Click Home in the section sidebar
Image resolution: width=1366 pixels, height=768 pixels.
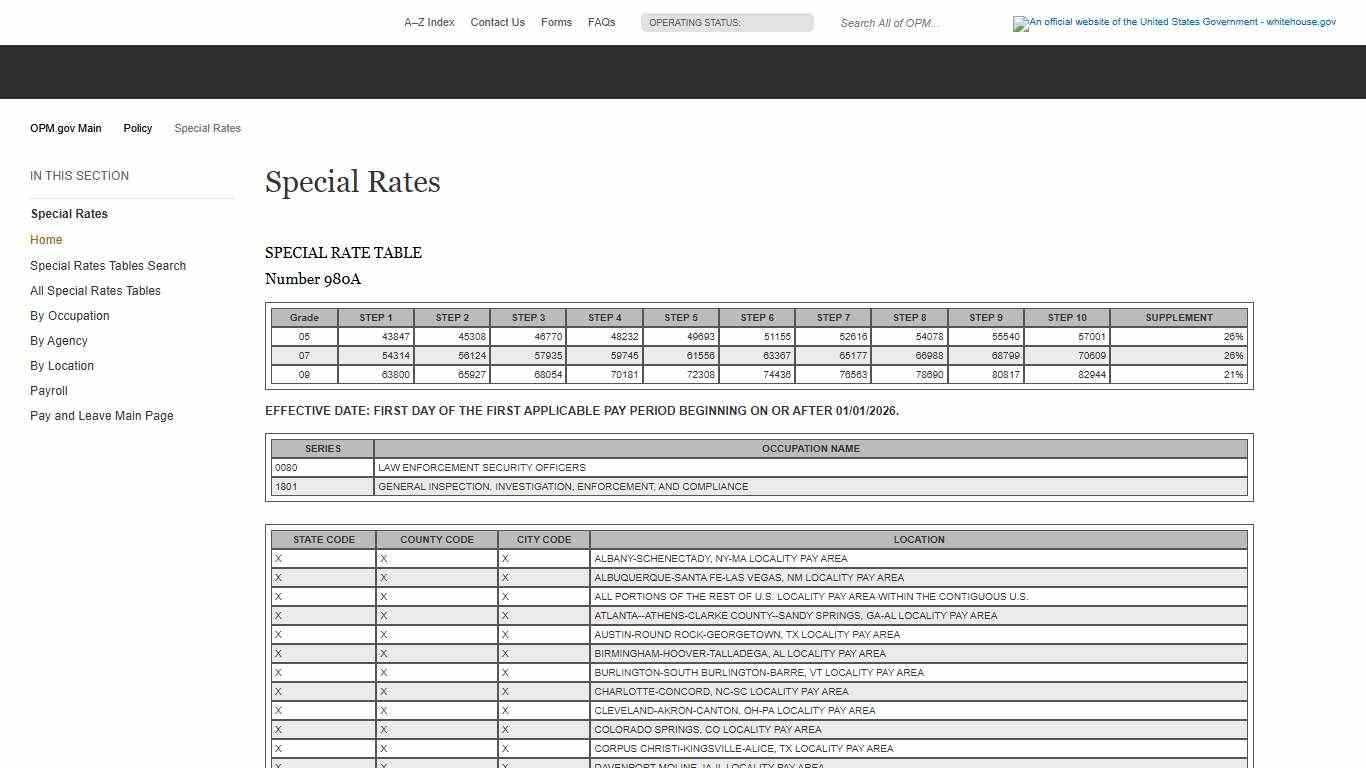click(46, 239)
